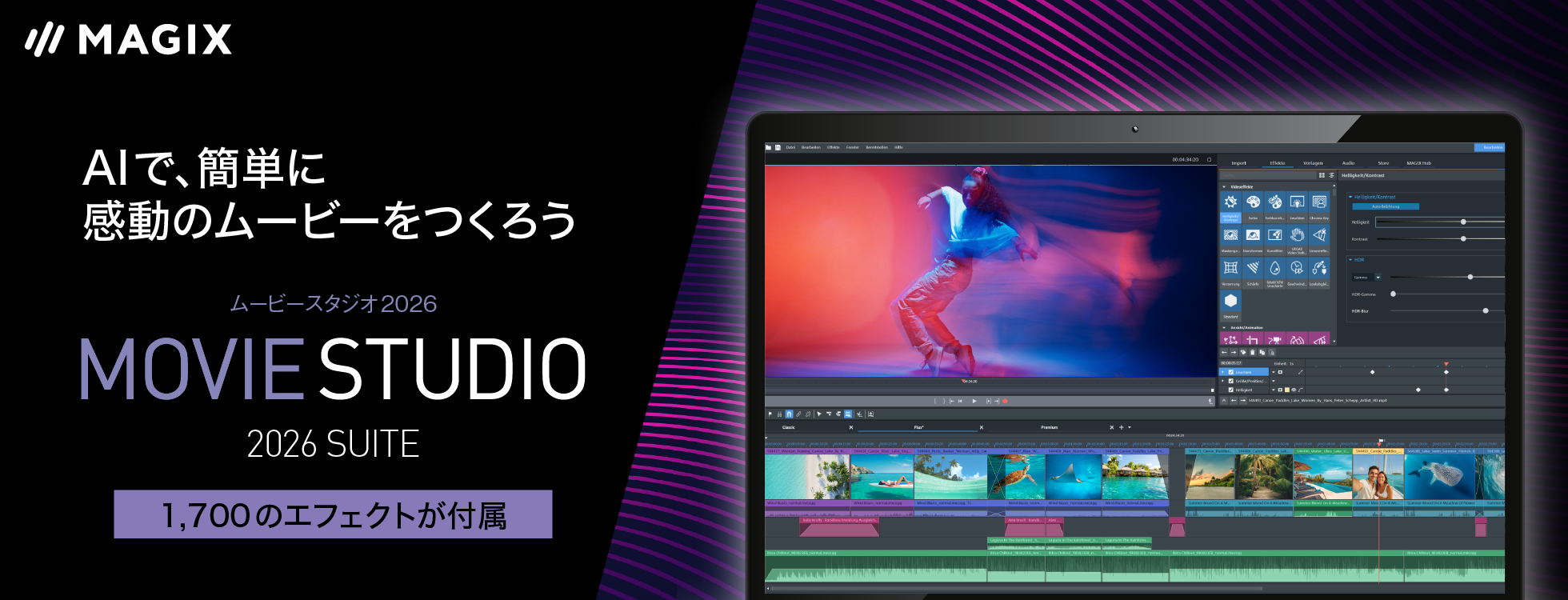Enable the magnet snapping tool in timeline toolbar
This screenshot has height=600, width=1568.
click(x=789, y=414)
